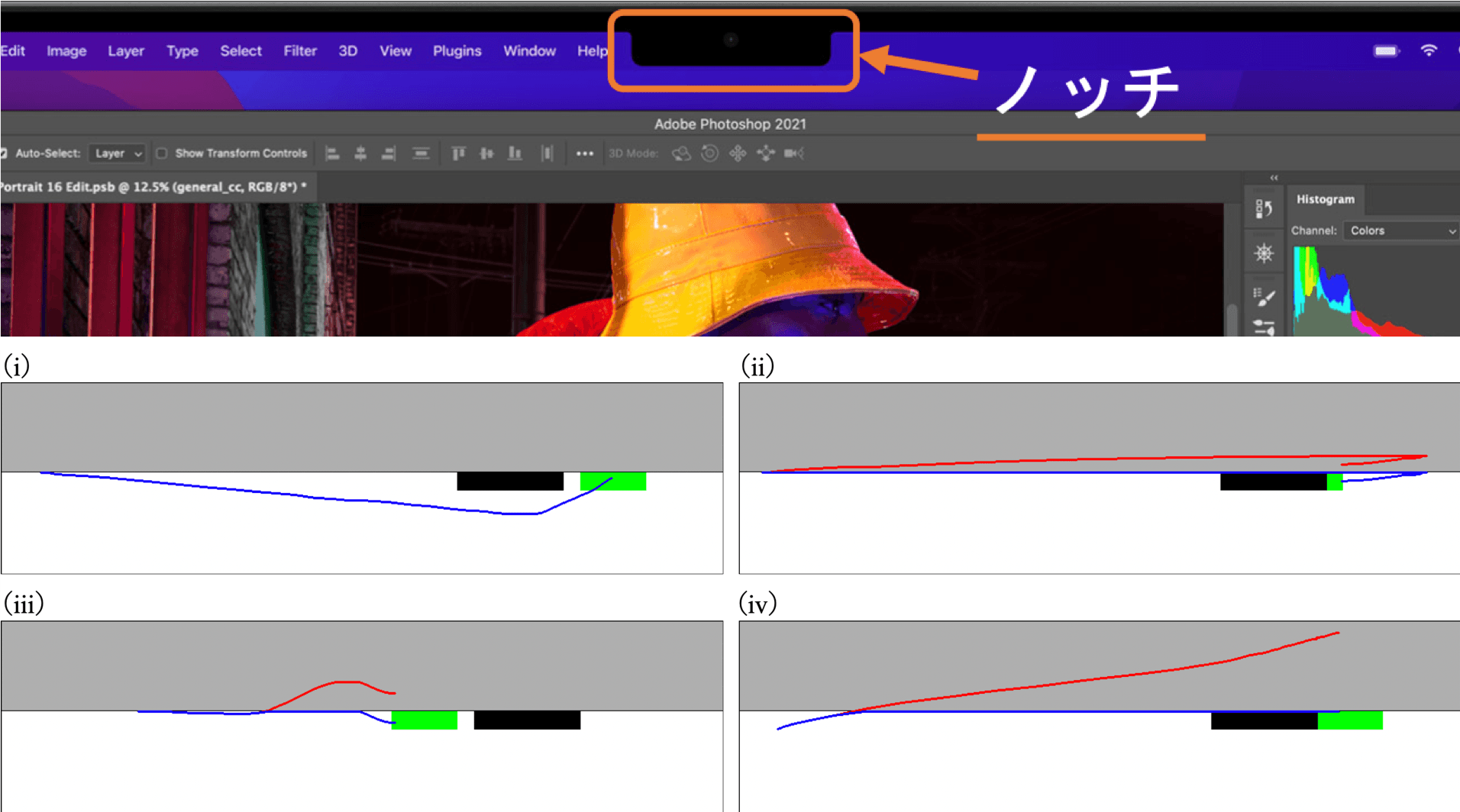Click the 3D rotate camera icon
1460x812 pixels.
point(681,153)
